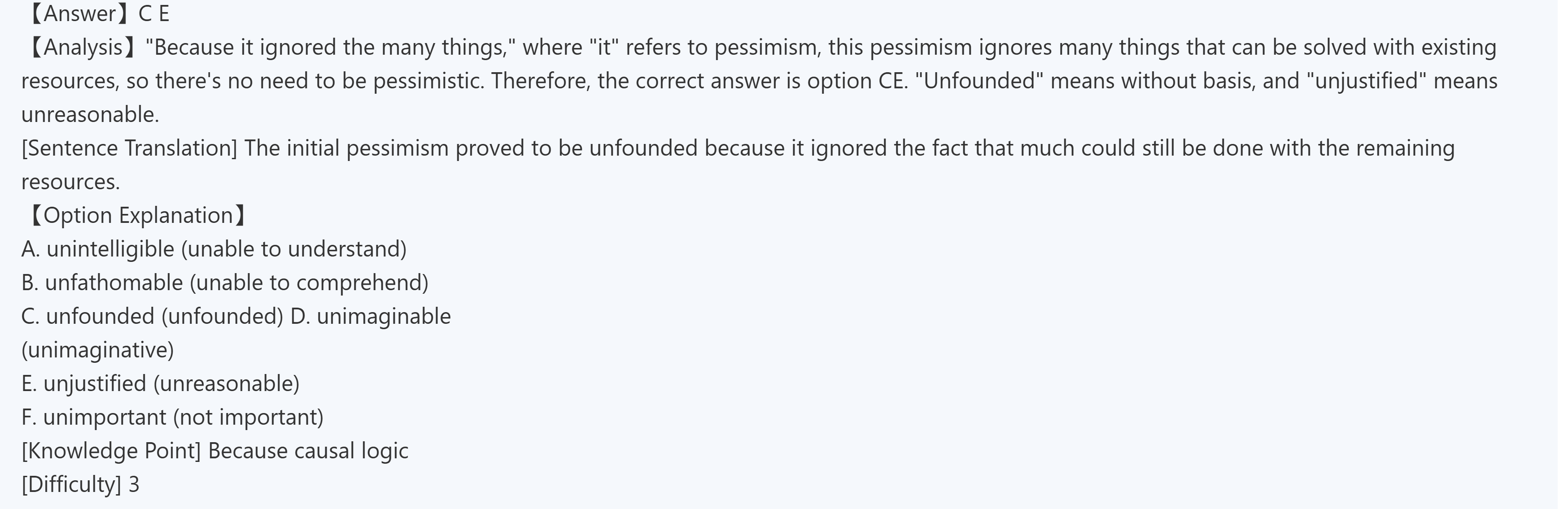Click the Sentence Translation label

point(129,148)
